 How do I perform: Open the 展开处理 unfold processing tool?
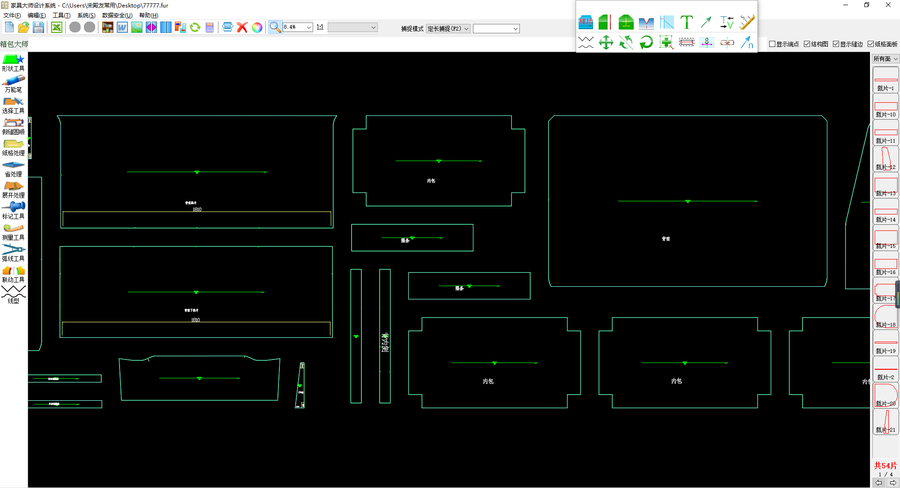point(13,190)
